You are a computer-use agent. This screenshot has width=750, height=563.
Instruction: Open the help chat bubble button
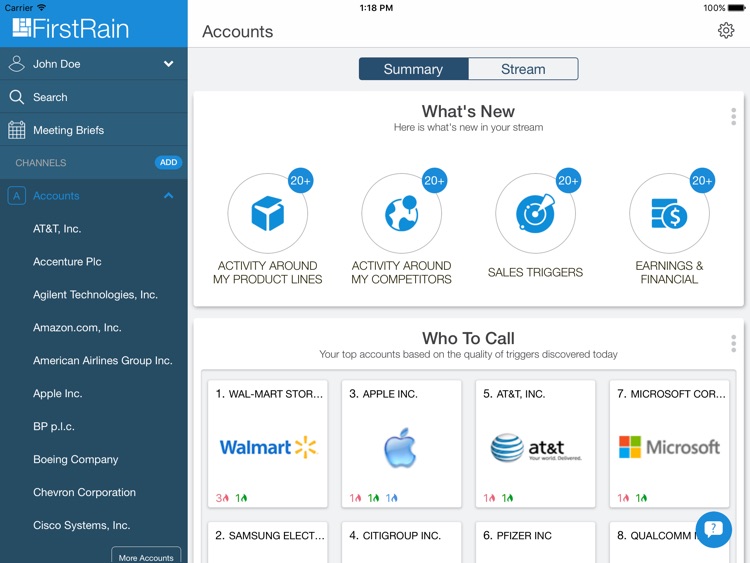coord(713,530)
